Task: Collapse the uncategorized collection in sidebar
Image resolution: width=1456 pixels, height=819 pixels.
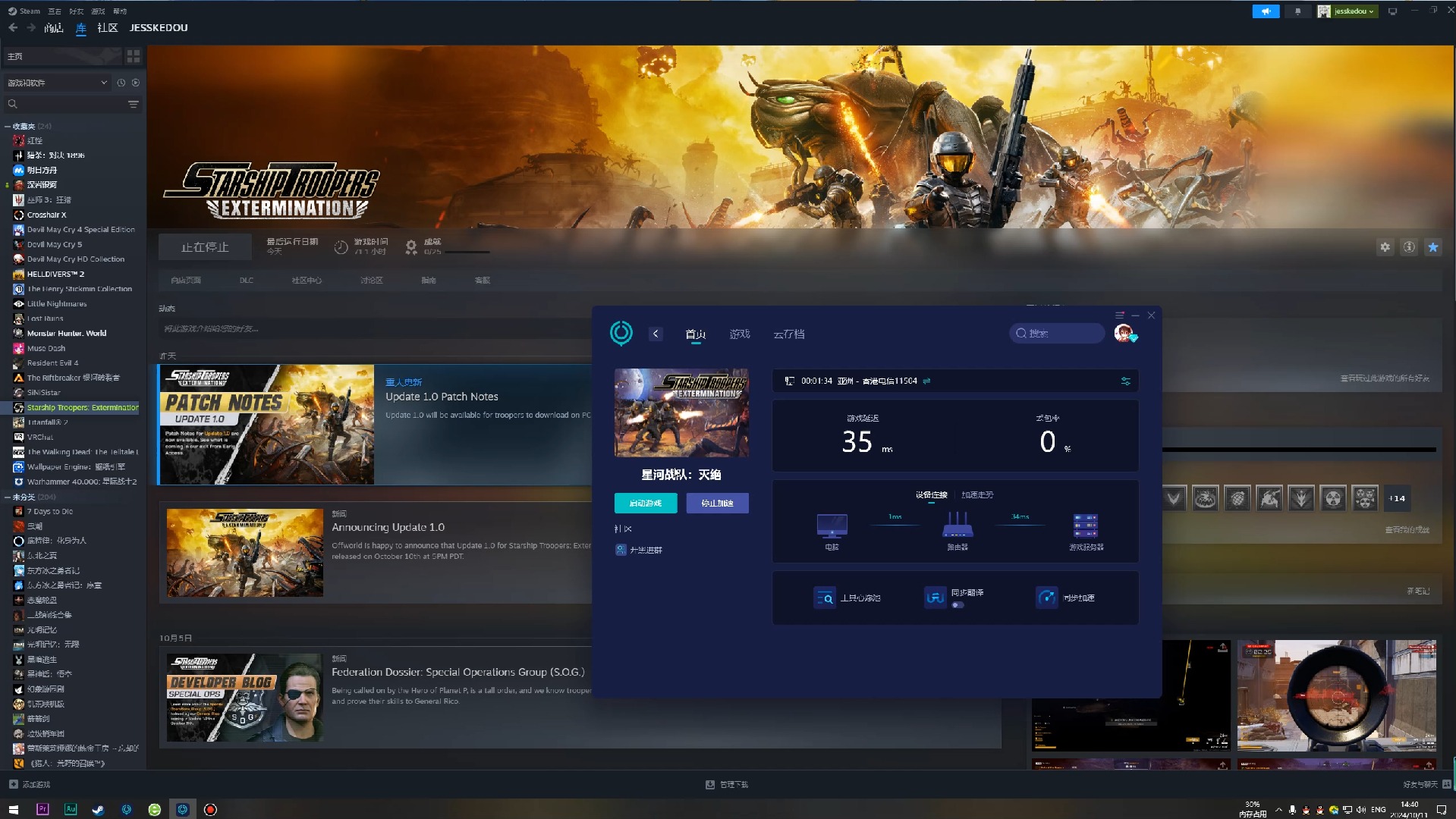Action: point(8,497)
